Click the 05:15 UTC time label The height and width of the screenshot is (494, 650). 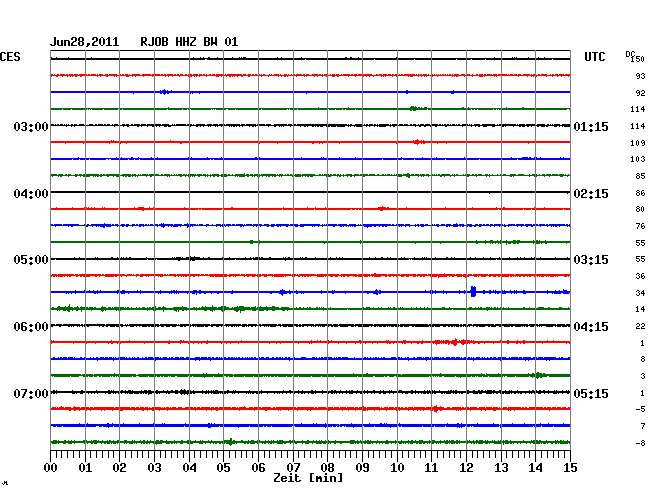(x=591, y=393)
